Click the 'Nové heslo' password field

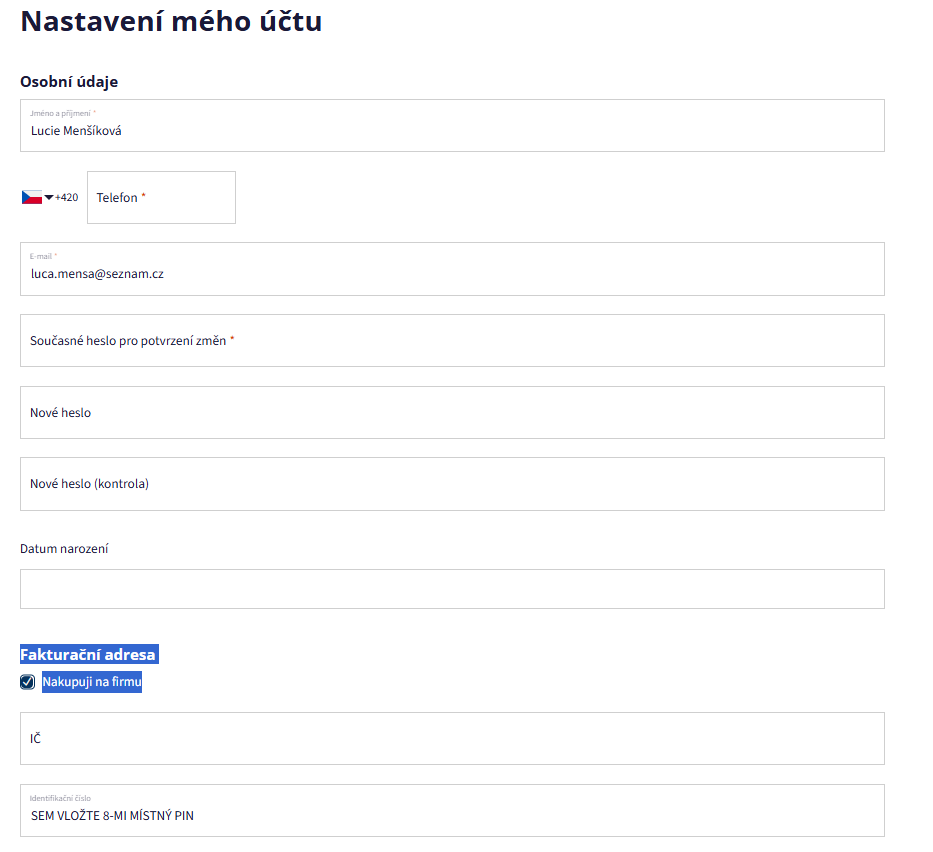tap(452, 413)
